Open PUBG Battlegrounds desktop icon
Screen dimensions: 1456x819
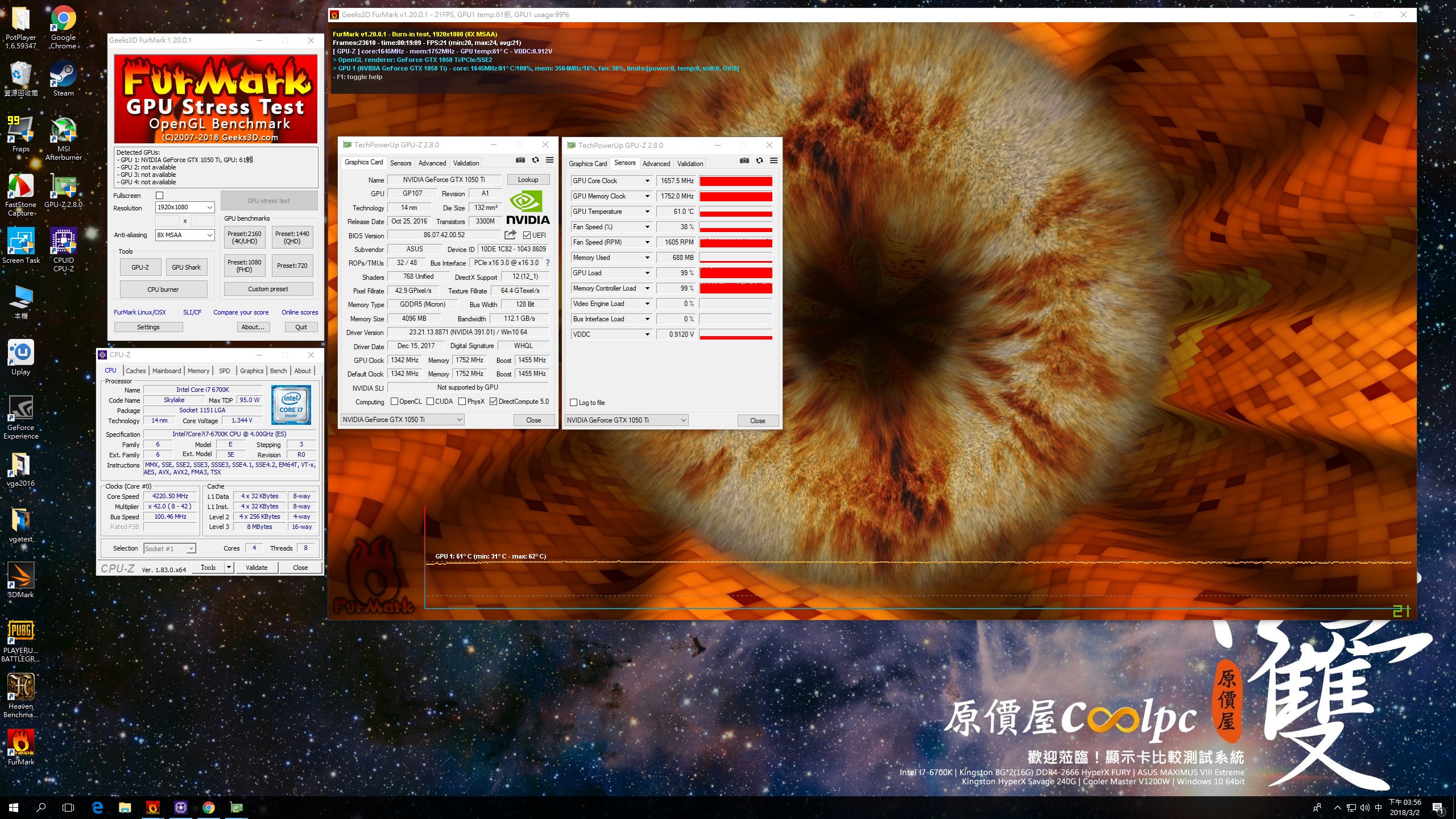point(21,641)
